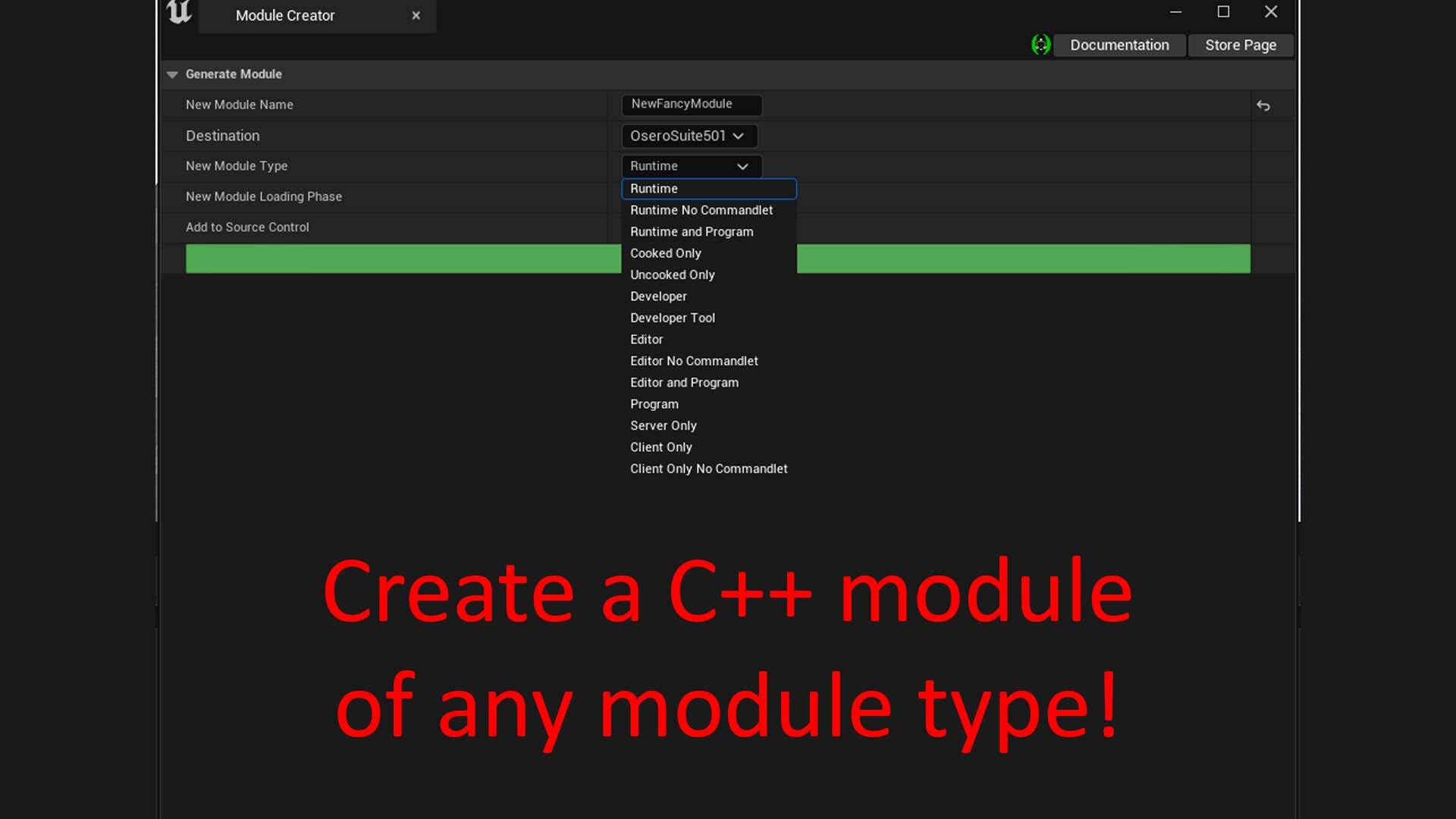Screen dimensions: 1456x819
Task: Click the NewFancyModule name field
Action: [x=691, y=105]
